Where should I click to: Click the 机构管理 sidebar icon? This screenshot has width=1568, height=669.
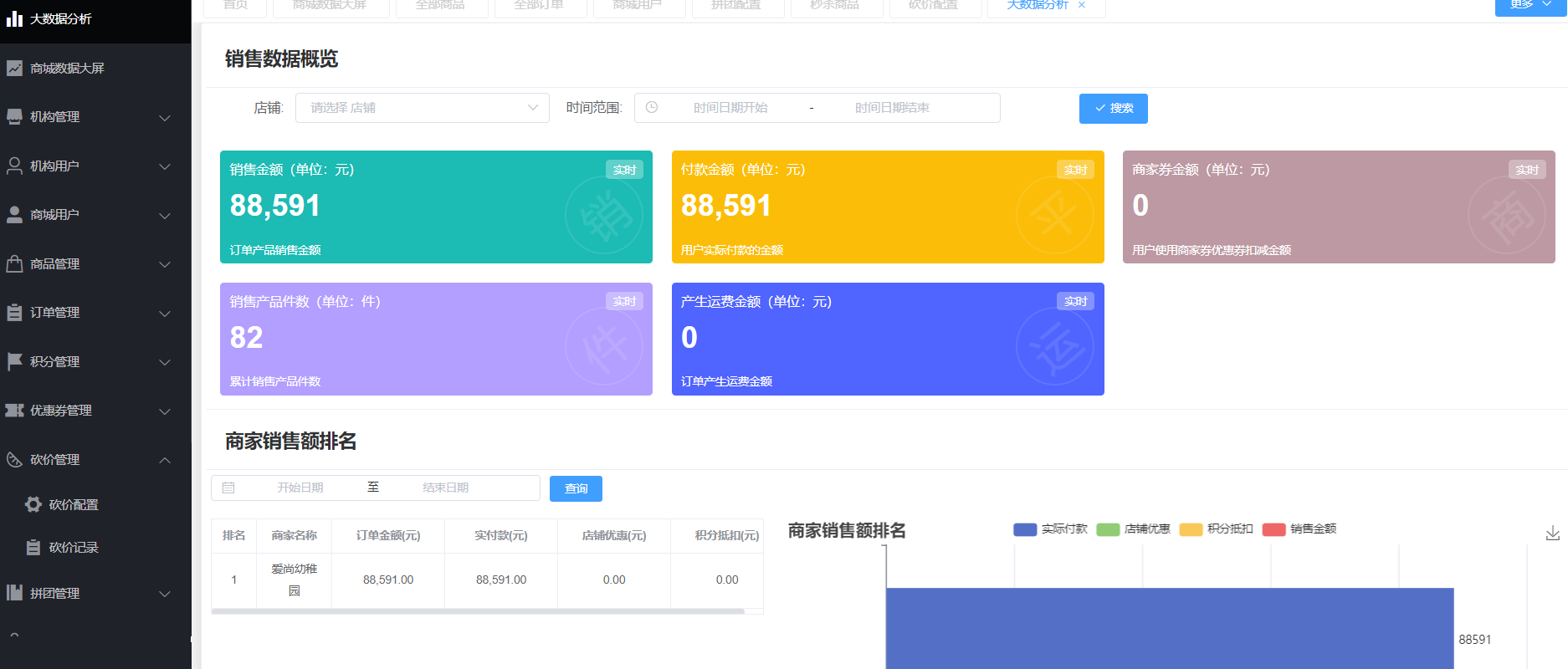[14, 117]
